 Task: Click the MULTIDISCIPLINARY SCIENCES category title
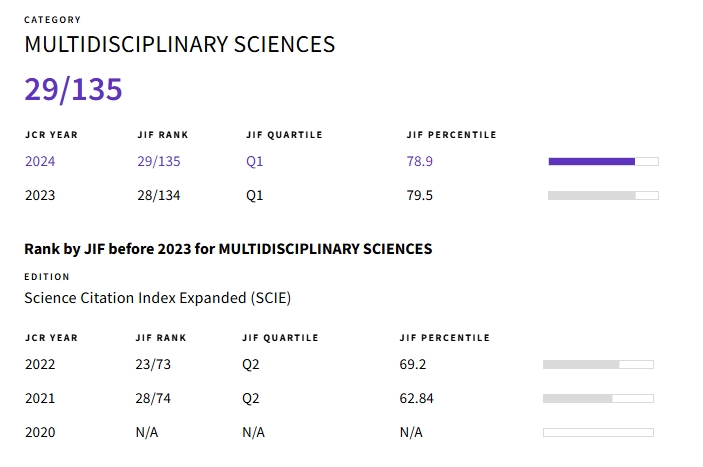click(x=179, y=45)
